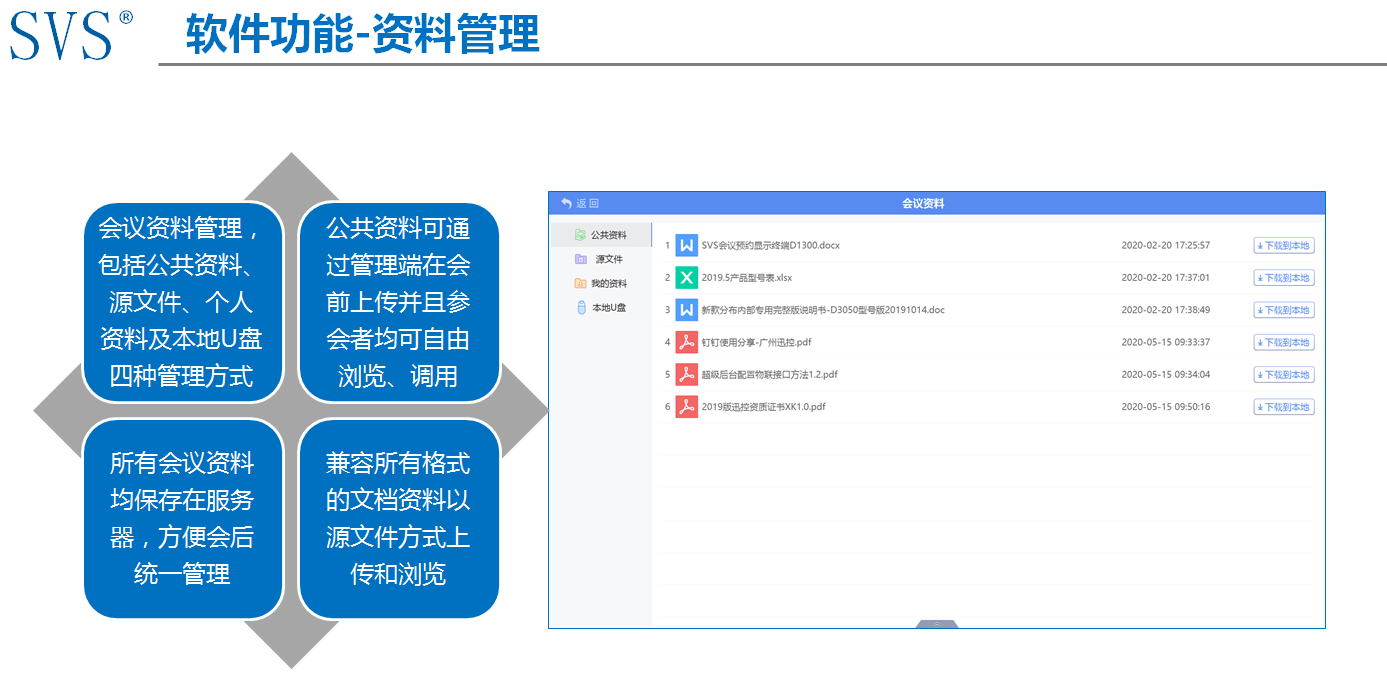Click the back arrow icon next to 返回
1387x689 pixels.
(566, 201)
